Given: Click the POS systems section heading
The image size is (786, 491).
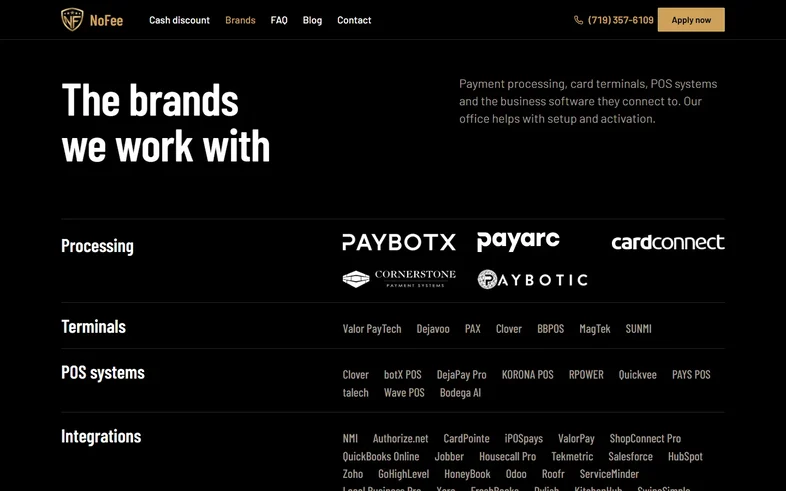Looking at the screenshot, I should [x=103, y=372].
